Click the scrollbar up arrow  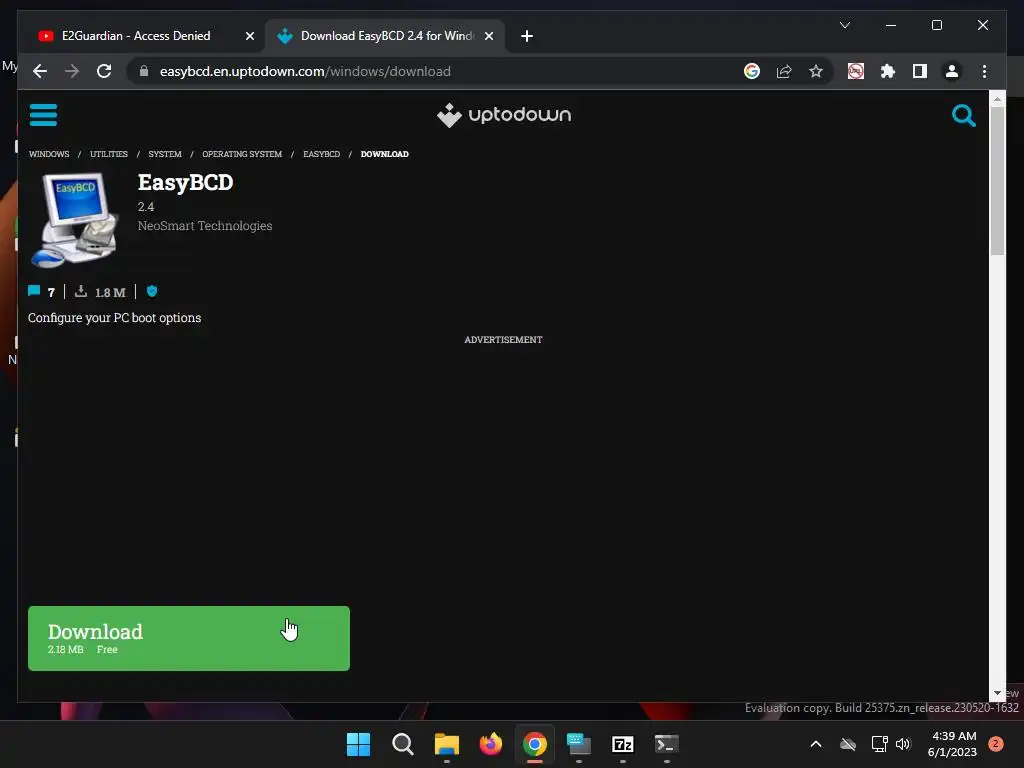[997, 99]
